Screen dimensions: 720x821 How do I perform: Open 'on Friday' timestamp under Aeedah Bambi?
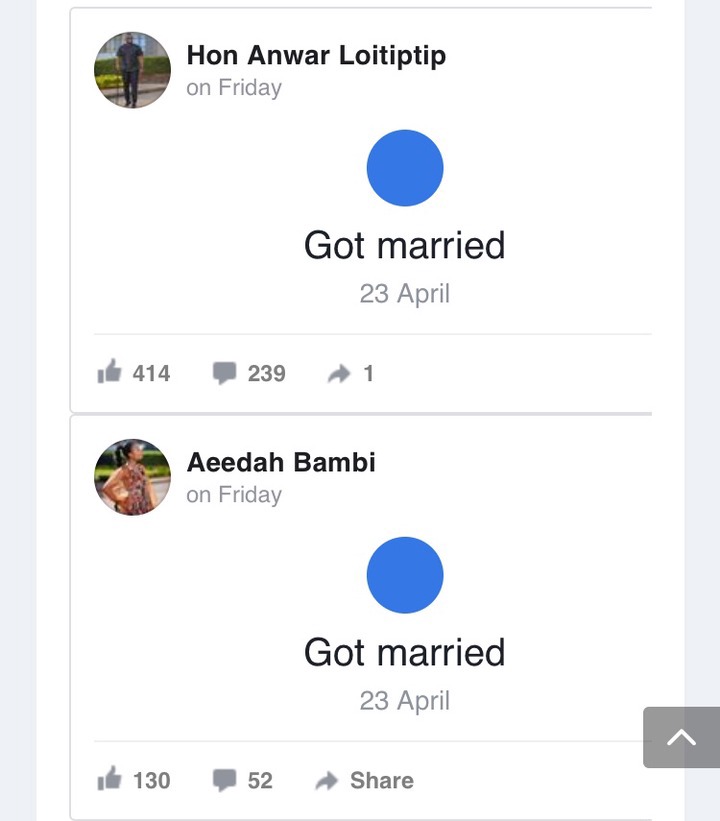point(234,494)
